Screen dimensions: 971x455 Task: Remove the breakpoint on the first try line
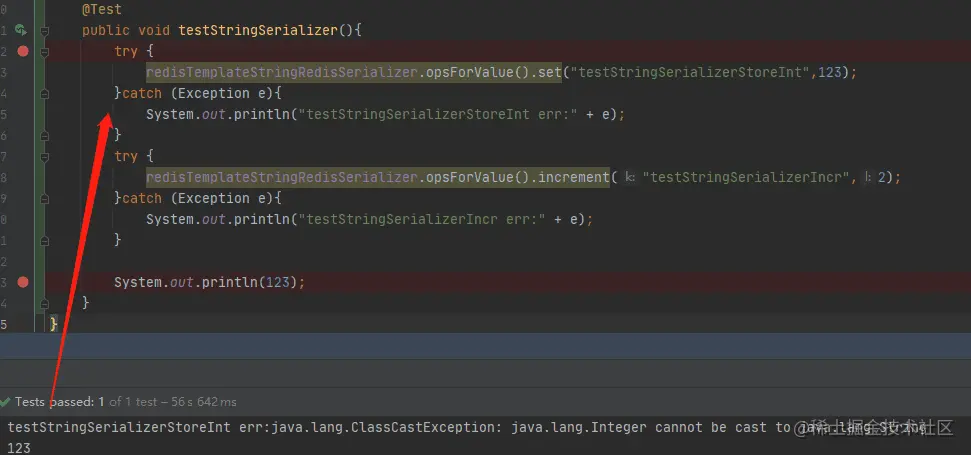pos(23,51)
